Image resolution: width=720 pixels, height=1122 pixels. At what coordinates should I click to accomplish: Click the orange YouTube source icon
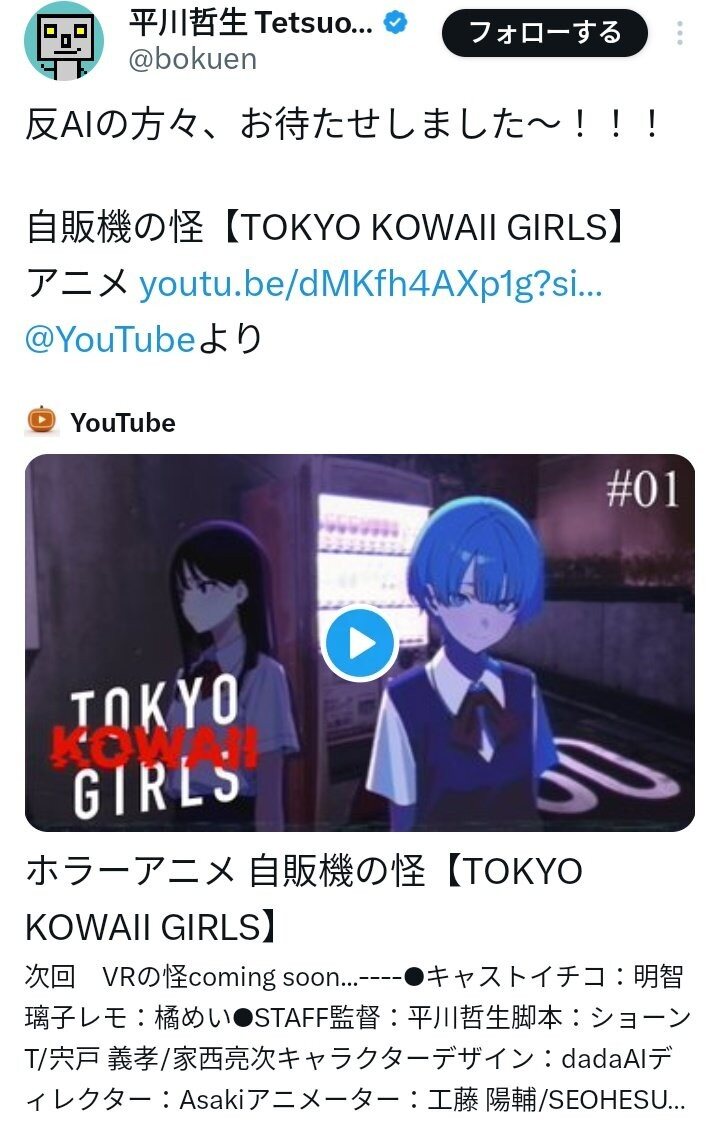tap(42, 421)
